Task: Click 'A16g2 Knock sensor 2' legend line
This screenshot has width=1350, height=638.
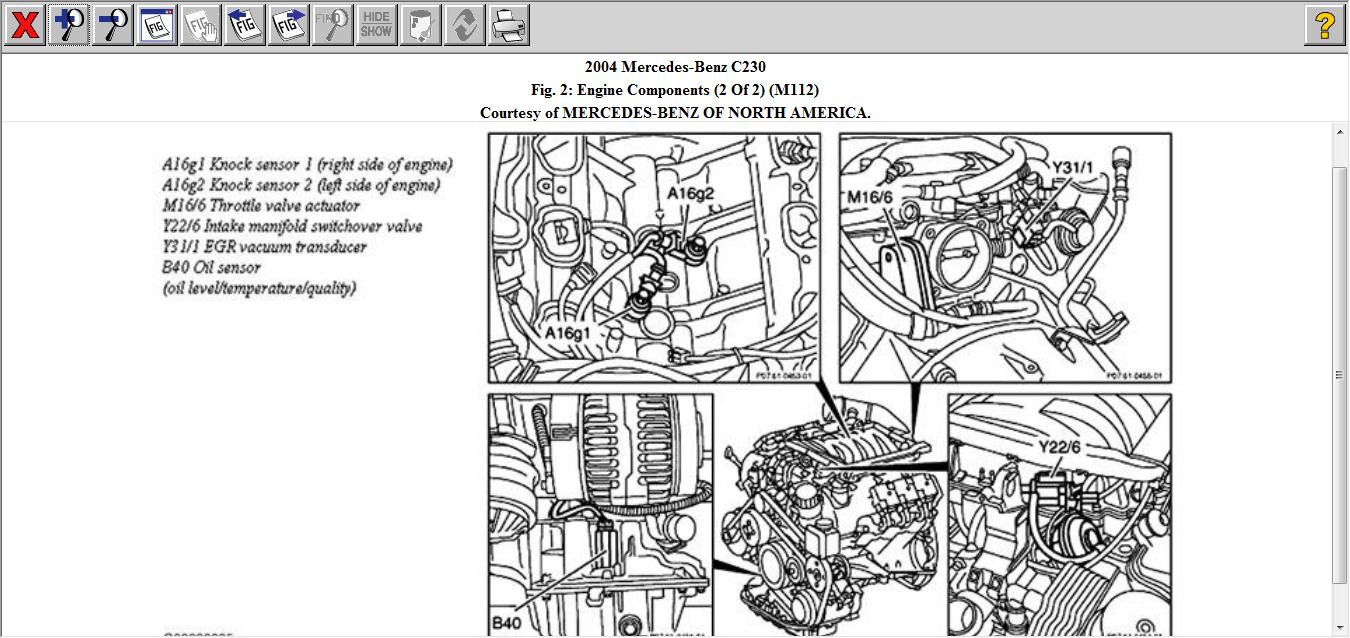Action: pos(301,185)
